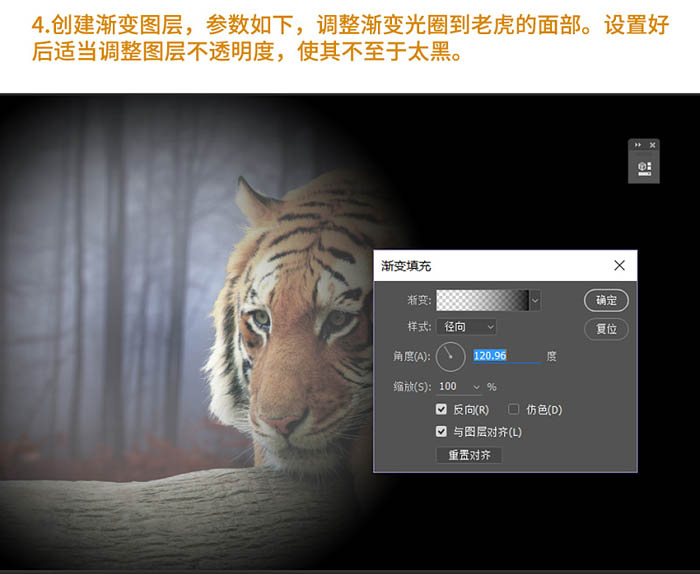Image resolution: width=700 pixels, height=574 pixels.
Task: Open the gradient preset dropdown arrow
Action: (x=535, y=300)
